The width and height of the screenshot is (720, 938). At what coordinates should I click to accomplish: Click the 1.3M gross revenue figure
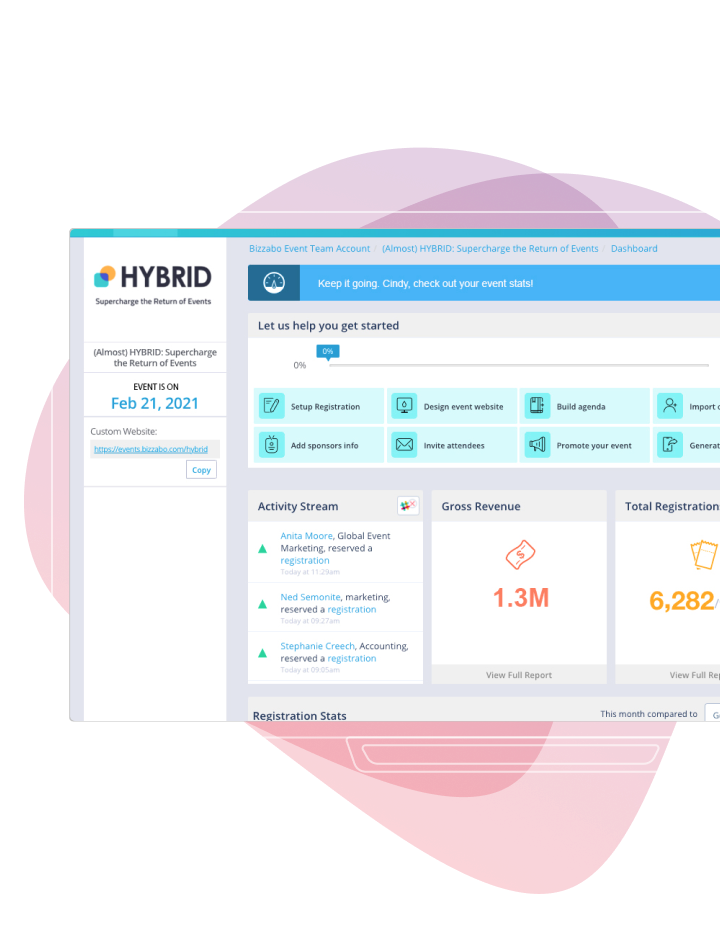tap(520, 598)
